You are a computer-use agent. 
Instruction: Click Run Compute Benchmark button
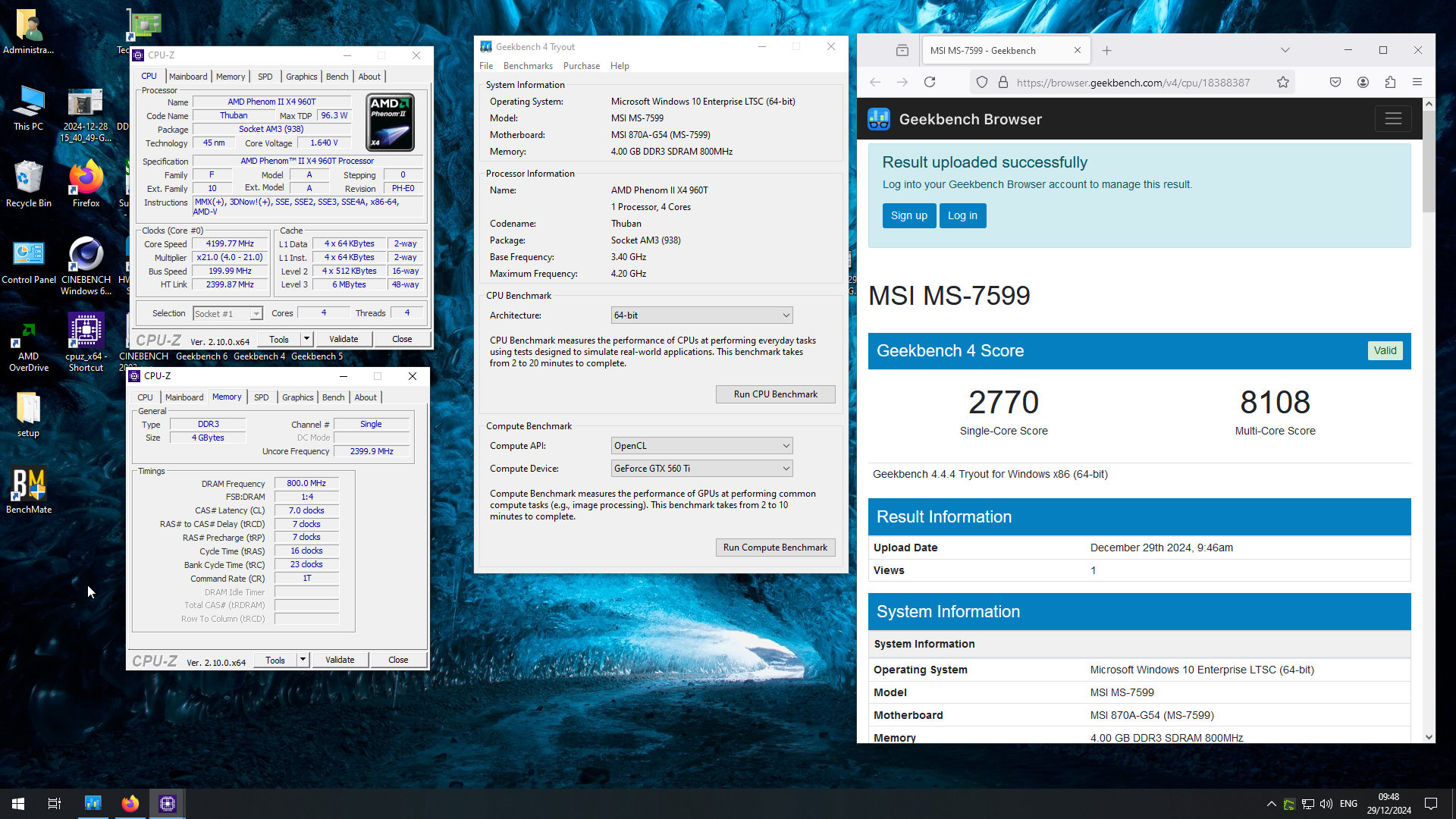tap(775, 548)
